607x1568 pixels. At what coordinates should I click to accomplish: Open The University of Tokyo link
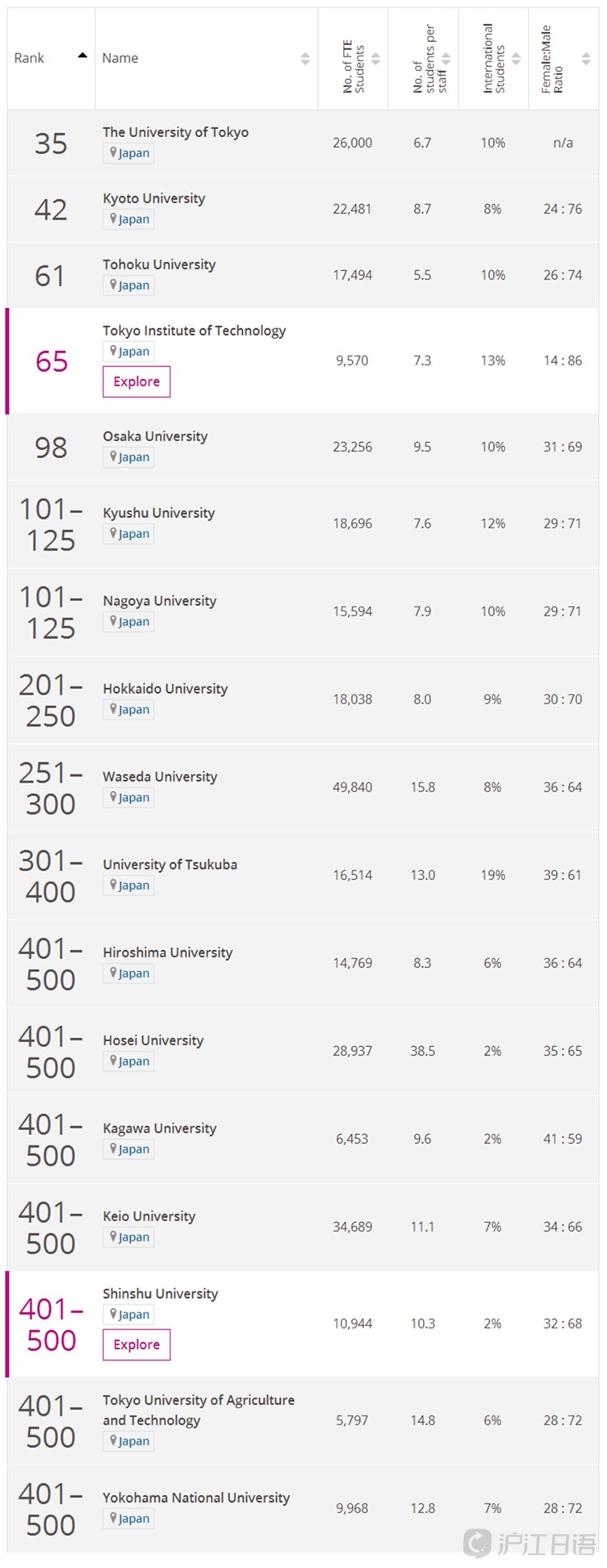(x=175, y=132)
